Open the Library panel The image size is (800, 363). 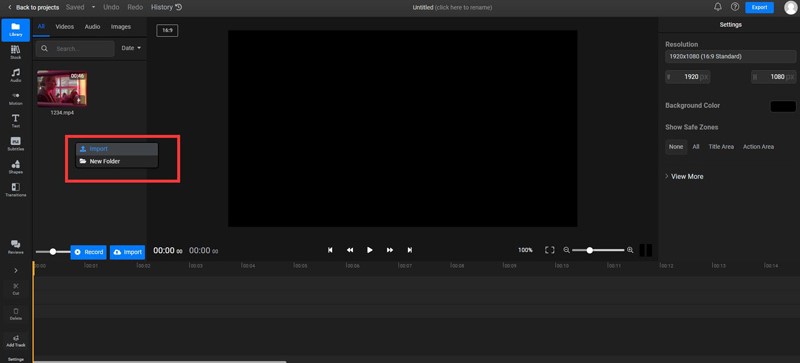coord(15,30)
